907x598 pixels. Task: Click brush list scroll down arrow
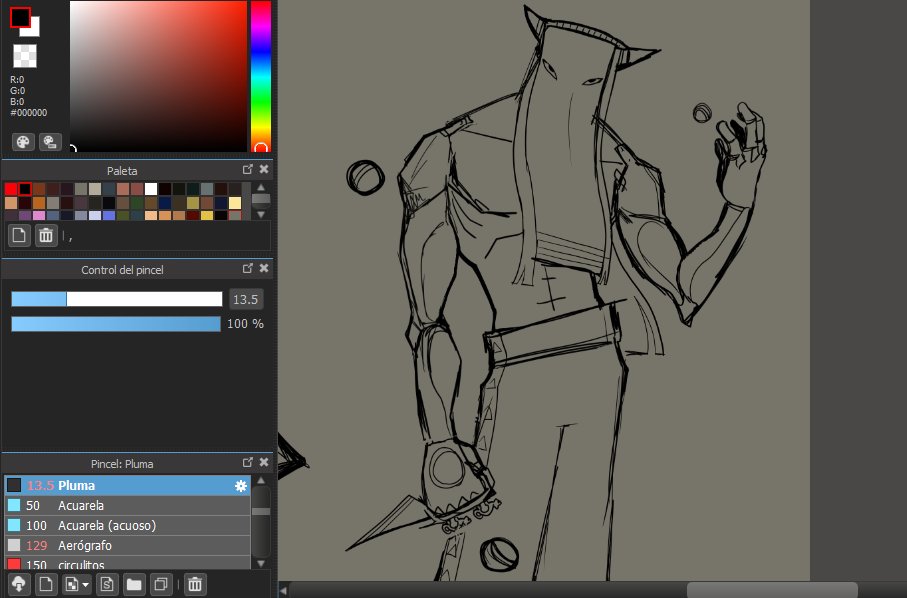261,563
